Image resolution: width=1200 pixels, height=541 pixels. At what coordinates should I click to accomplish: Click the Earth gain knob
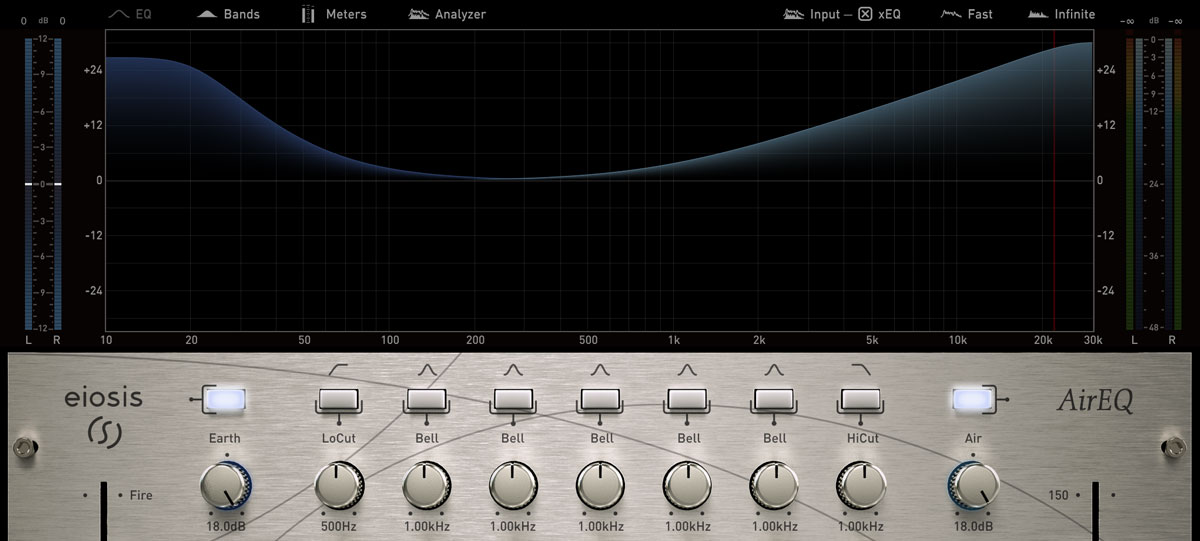[225, 486]
